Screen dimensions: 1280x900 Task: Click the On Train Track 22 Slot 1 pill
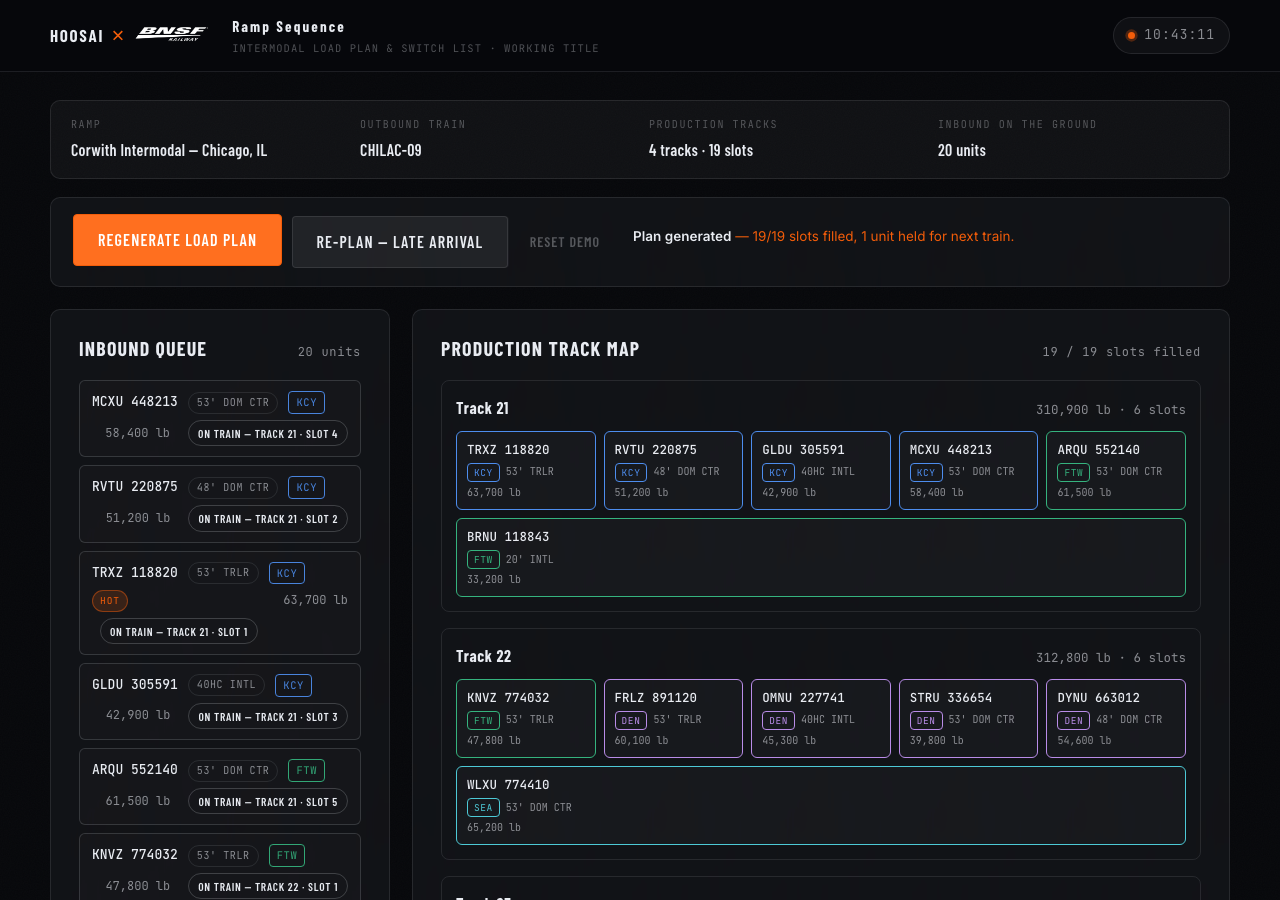click(268, 887)
